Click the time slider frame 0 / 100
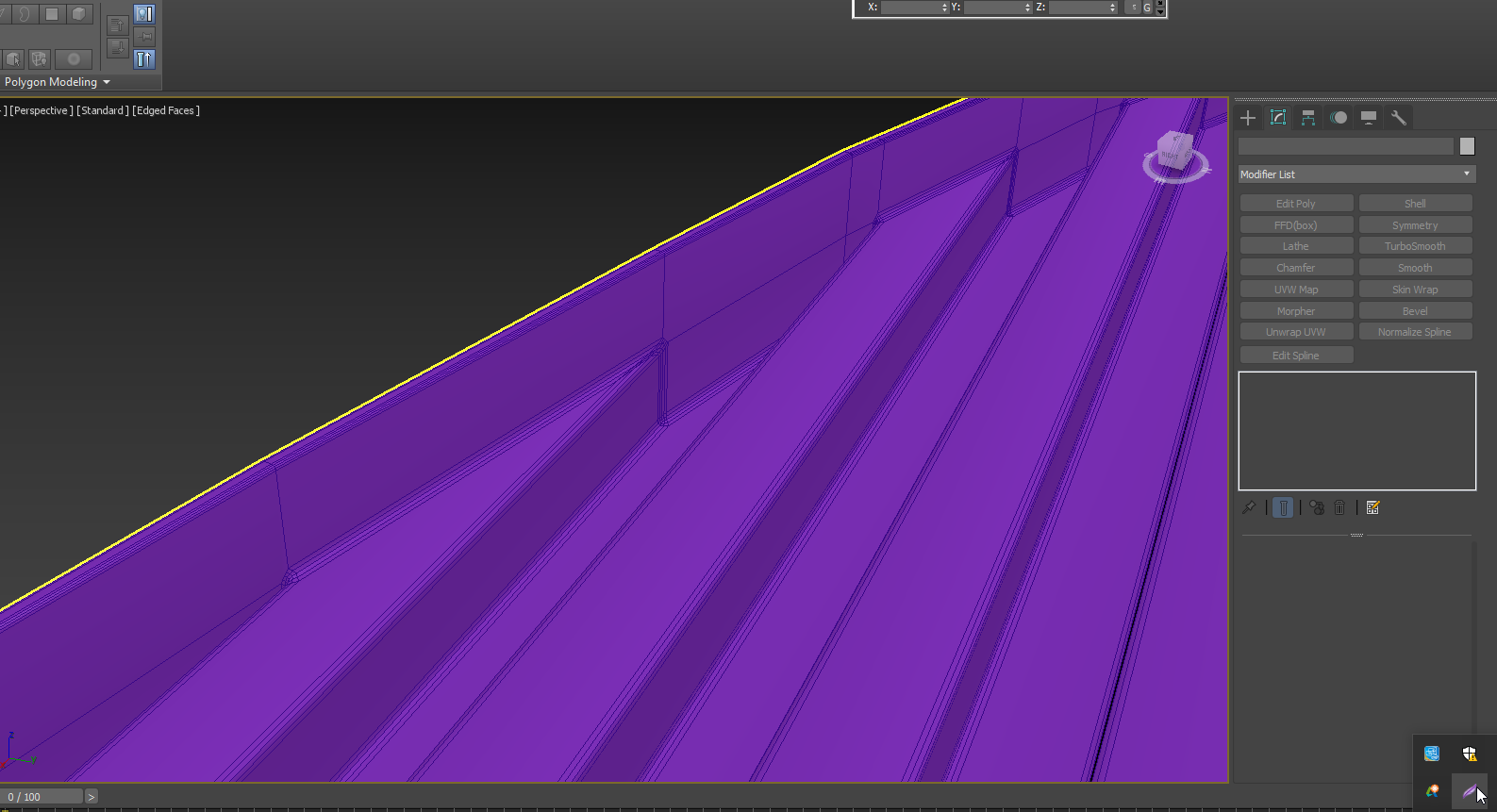 click(42, 797)
